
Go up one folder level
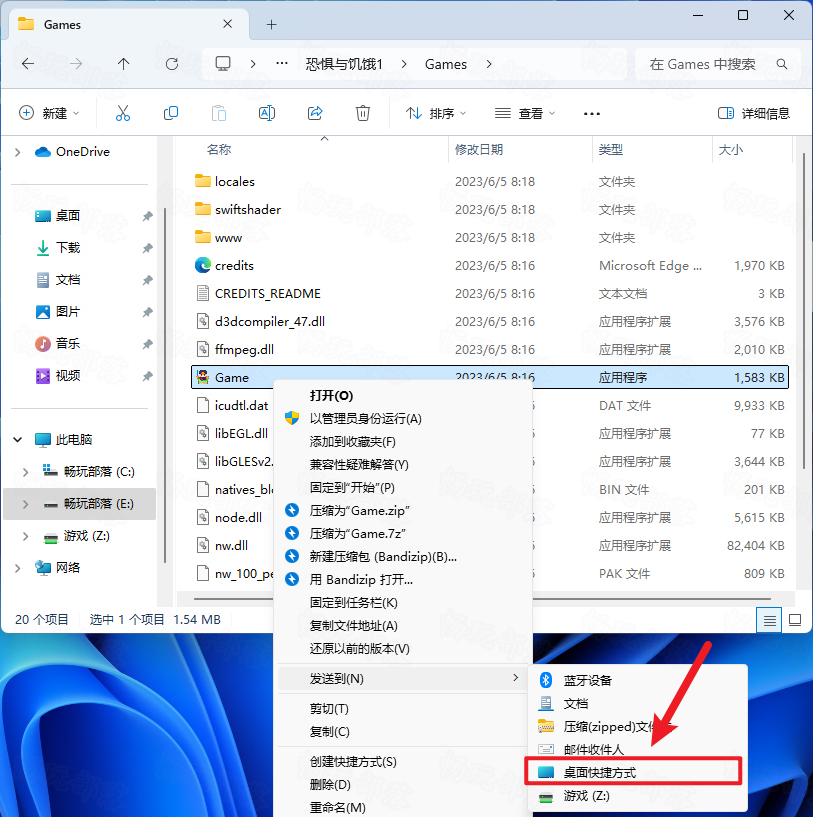pos(124,64)
